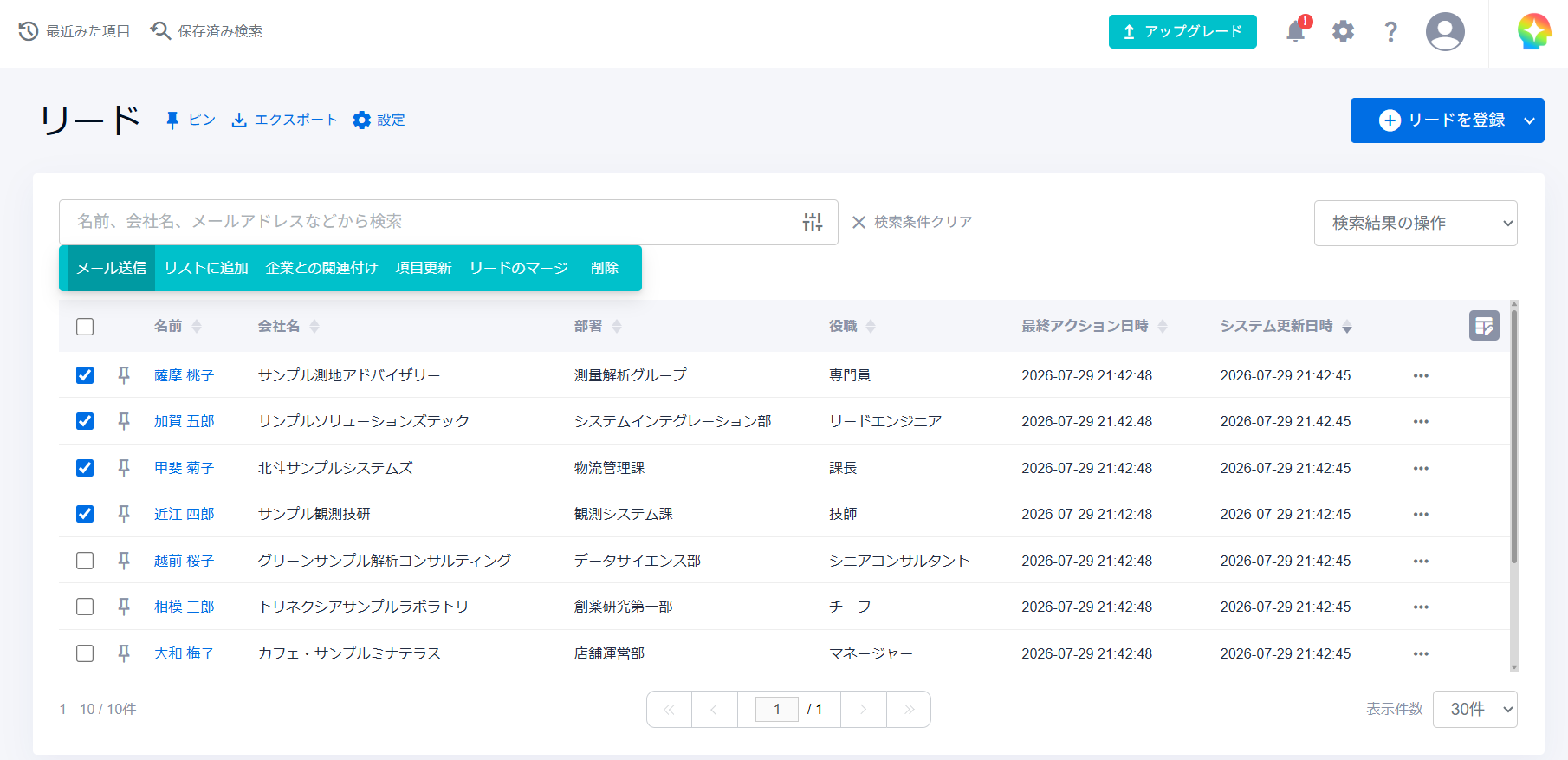Open the user account avatar

(1445, 32)
